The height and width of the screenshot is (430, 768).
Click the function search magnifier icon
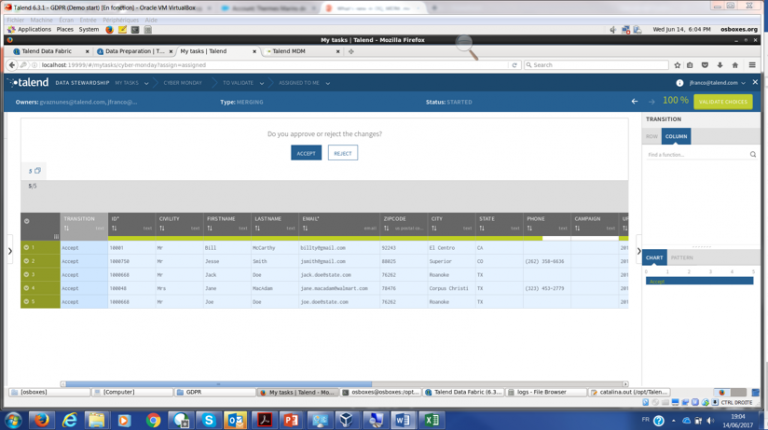point(753,155)
